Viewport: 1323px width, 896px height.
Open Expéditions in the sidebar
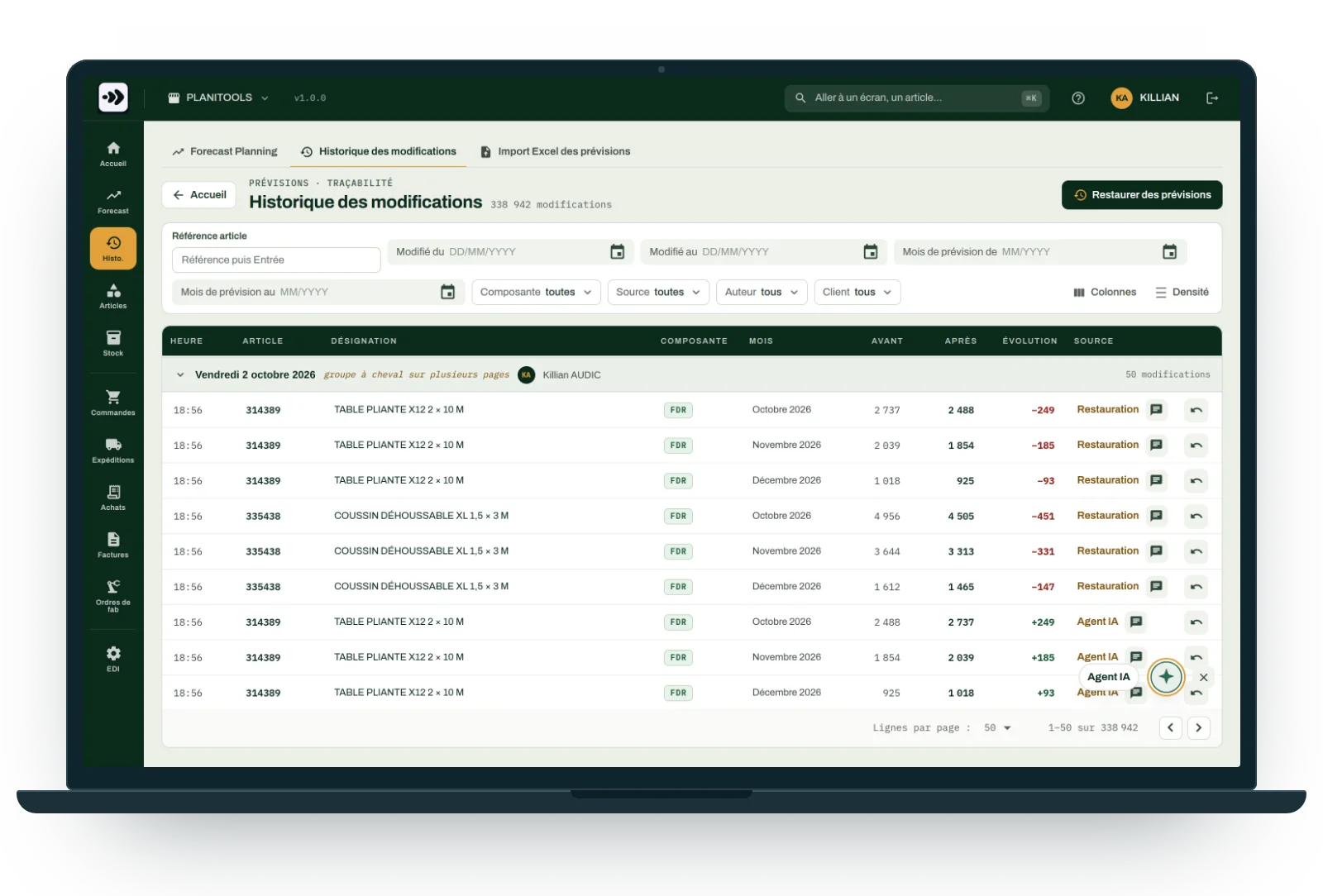coord(113,450)
